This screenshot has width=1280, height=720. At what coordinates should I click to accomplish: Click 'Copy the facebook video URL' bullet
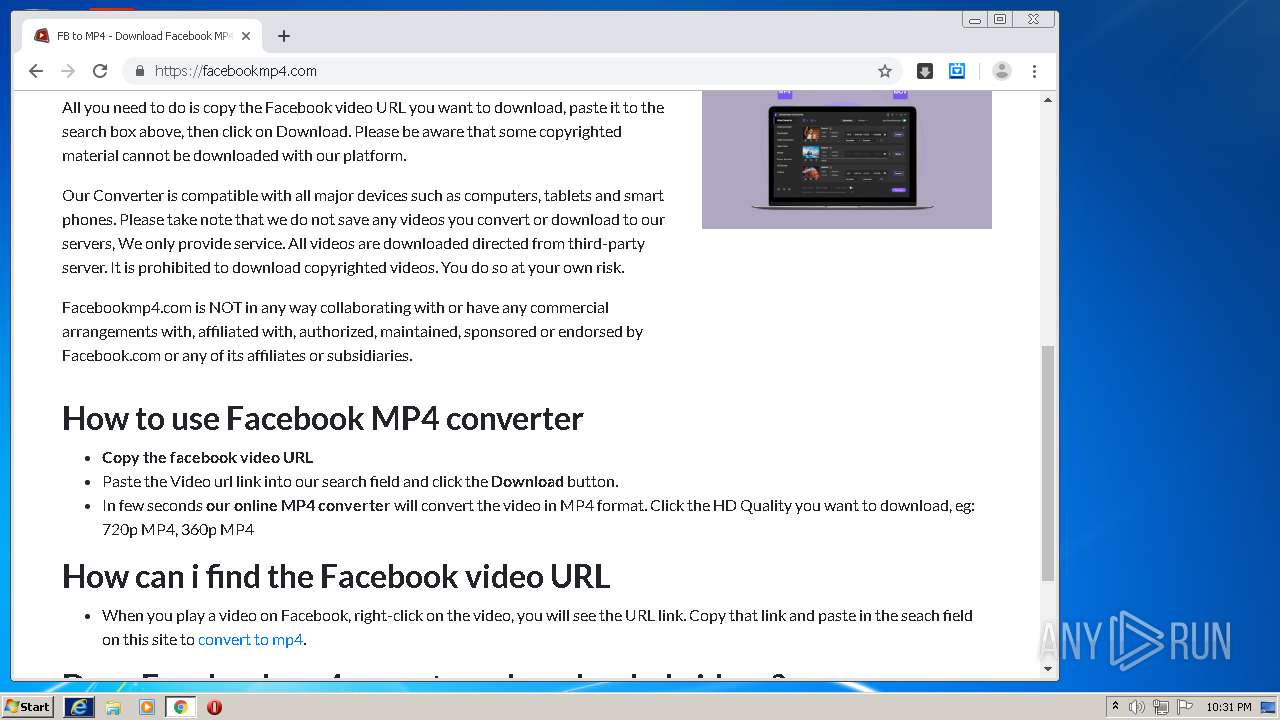[208, 457]
